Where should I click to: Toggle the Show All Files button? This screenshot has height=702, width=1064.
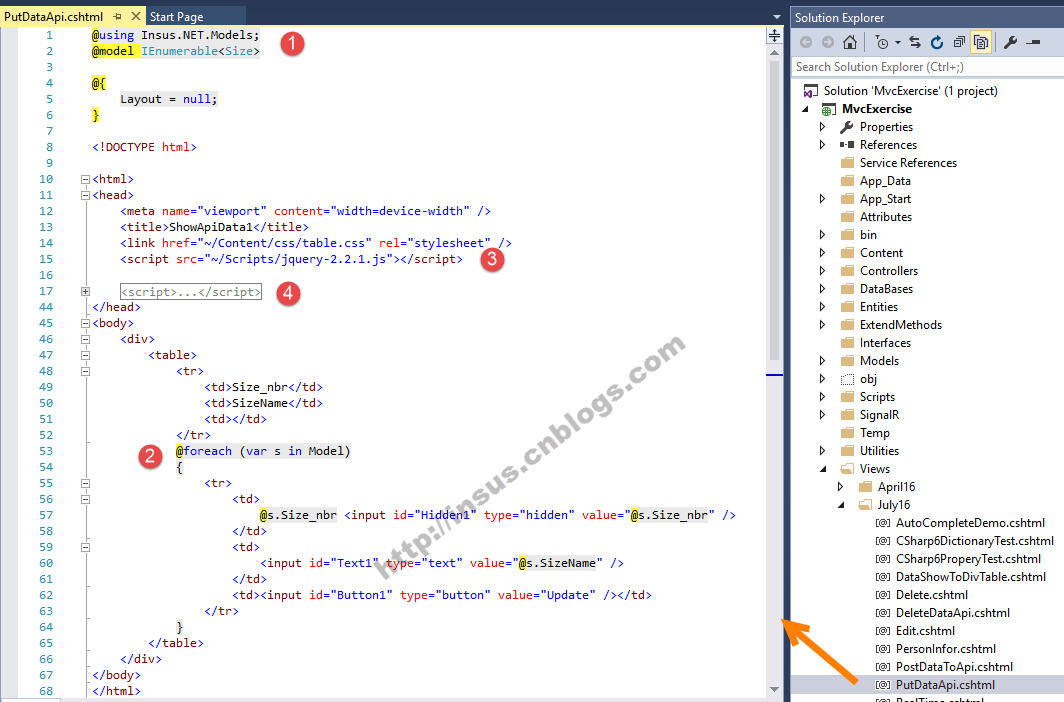tap(981, 43)
